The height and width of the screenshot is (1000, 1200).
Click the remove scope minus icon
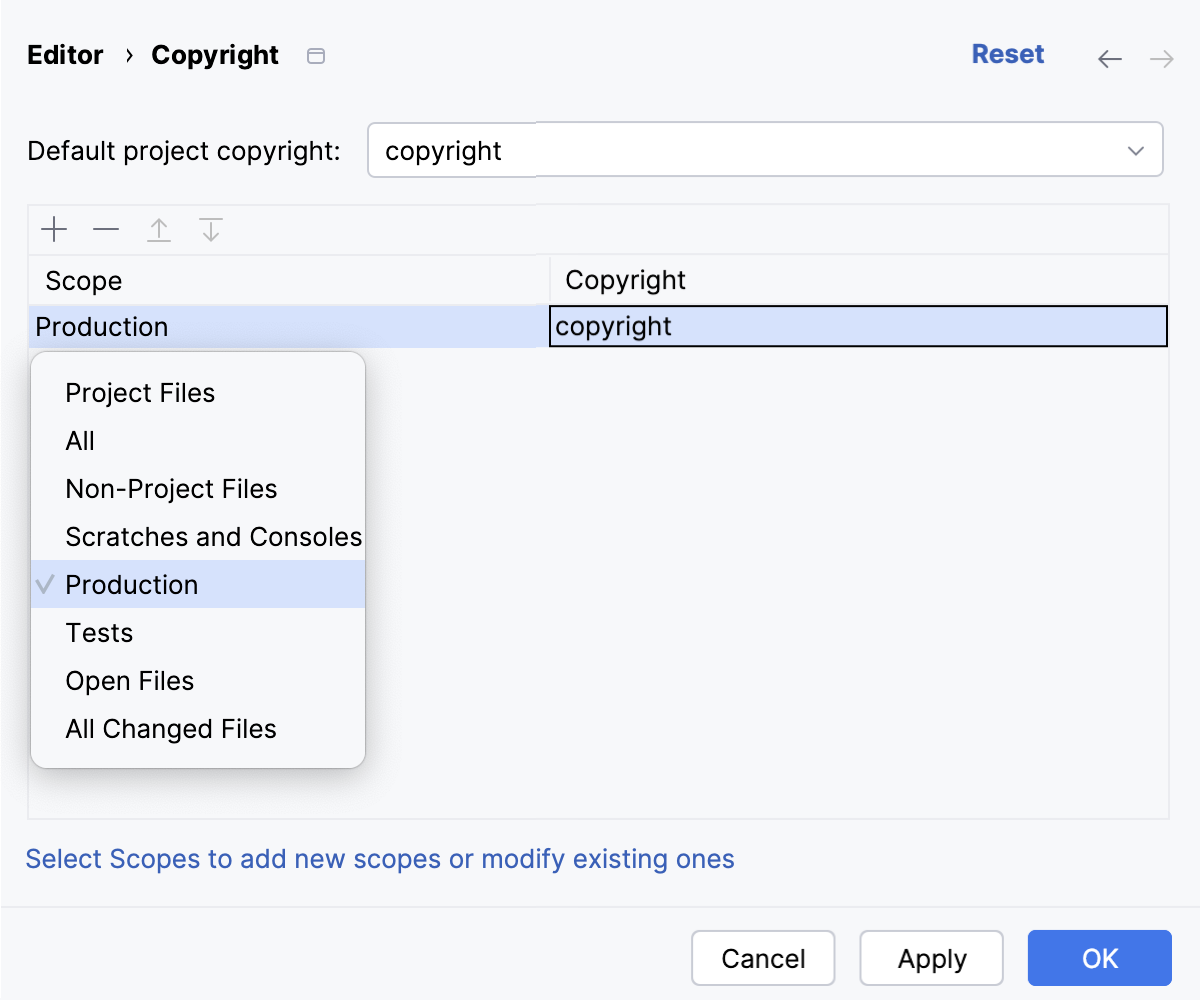[x=106, y=231]
